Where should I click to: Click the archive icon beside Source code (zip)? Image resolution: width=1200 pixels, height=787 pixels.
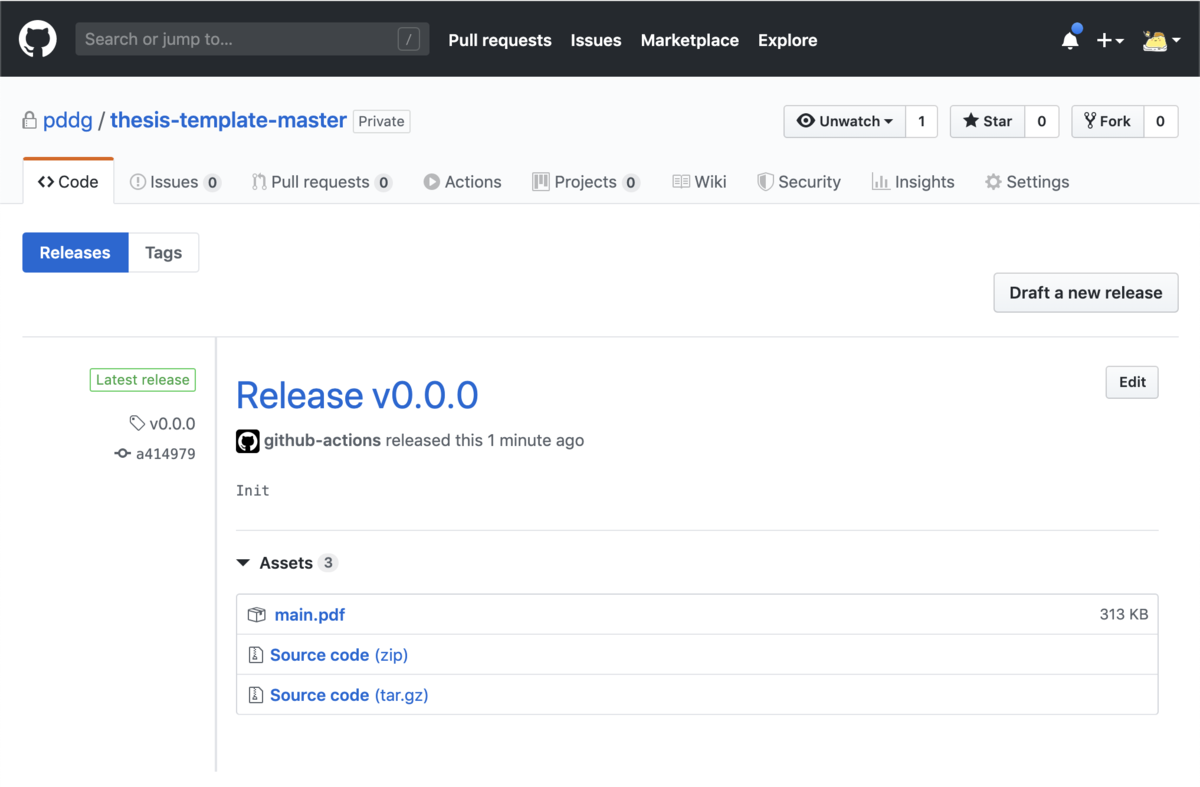coord(256,655)
